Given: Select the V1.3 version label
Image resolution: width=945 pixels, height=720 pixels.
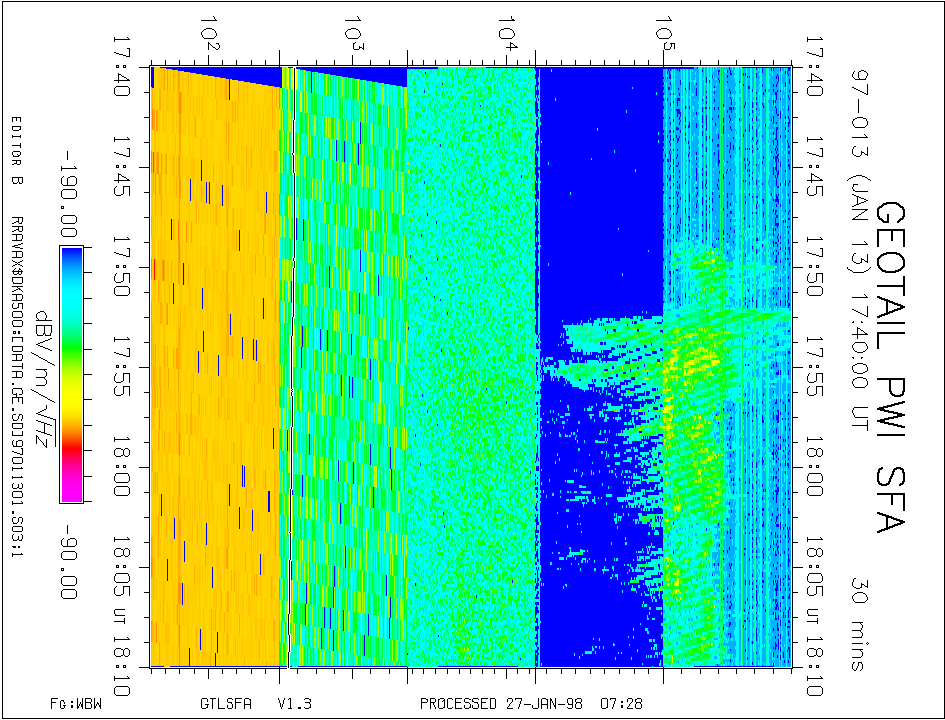Looking at the screenshot, I should pos(292,704).
